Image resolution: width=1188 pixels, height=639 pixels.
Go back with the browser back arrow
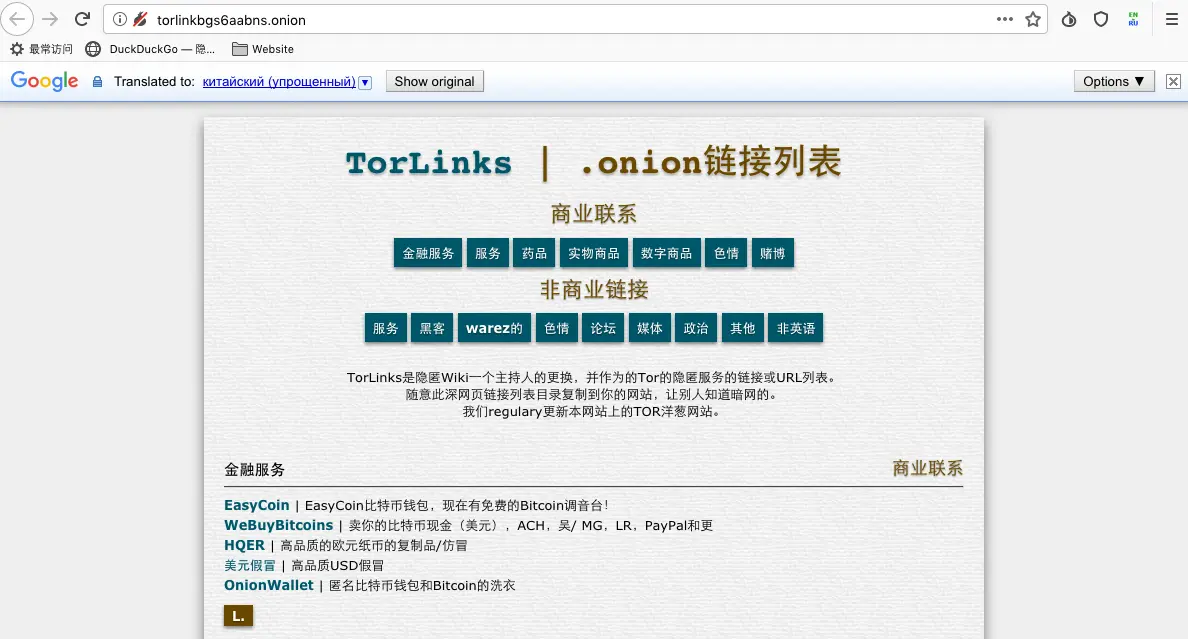(x=17, y=20)
